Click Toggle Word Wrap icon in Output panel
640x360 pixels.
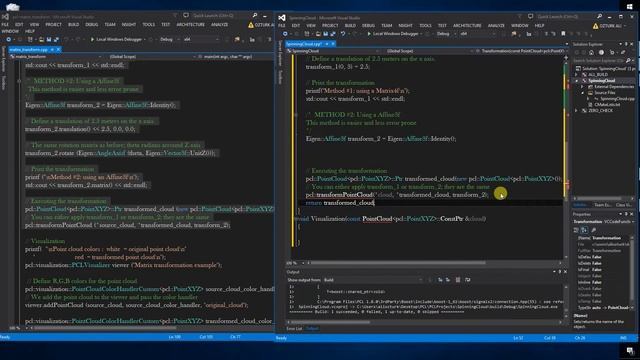point(467,280)
